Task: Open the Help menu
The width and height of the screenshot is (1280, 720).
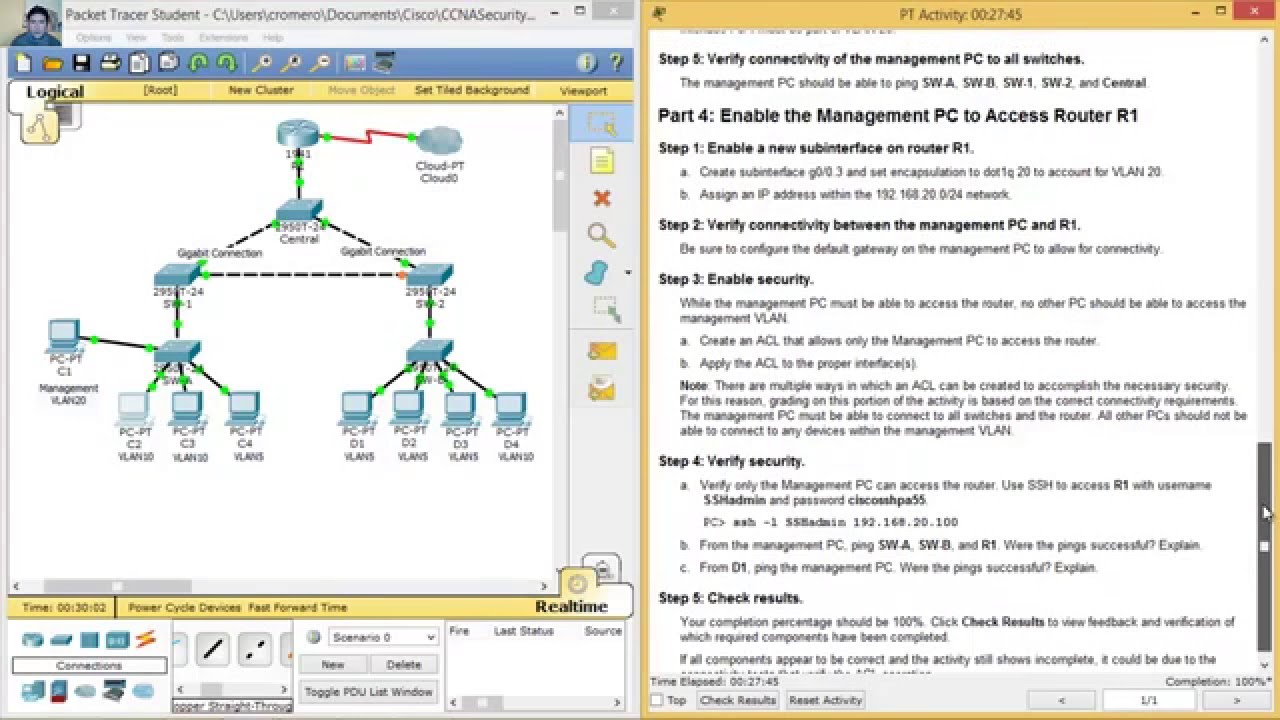Action: click(x=273, y=38)
